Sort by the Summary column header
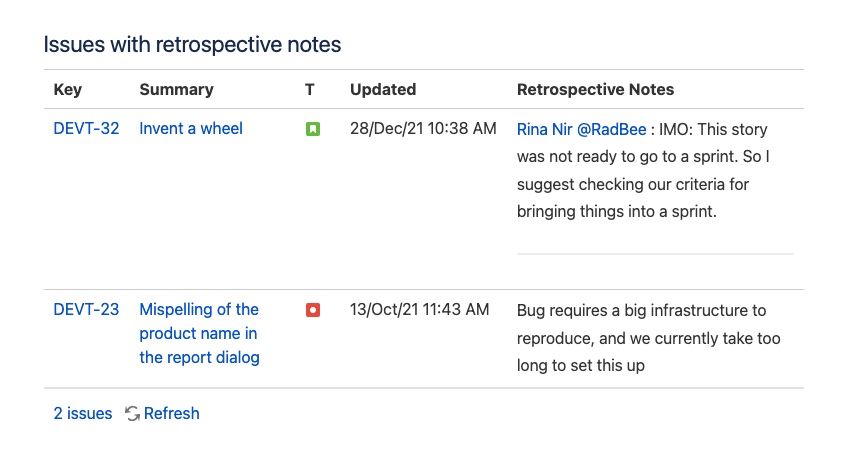This screenshot has width=867, height=459. 176,89
